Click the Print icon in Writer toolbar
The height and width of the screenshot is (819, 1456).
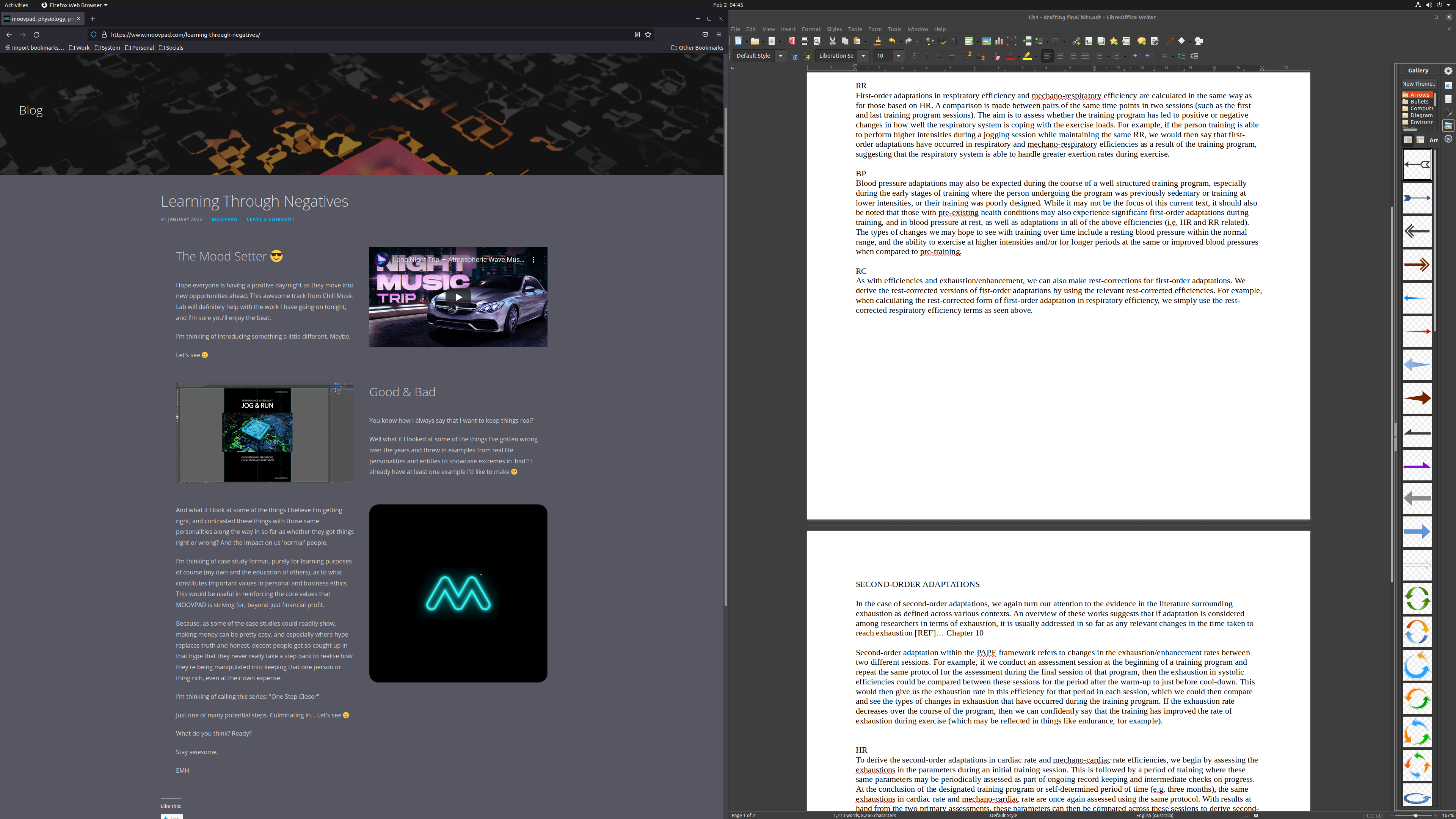[x=805, y=41]
